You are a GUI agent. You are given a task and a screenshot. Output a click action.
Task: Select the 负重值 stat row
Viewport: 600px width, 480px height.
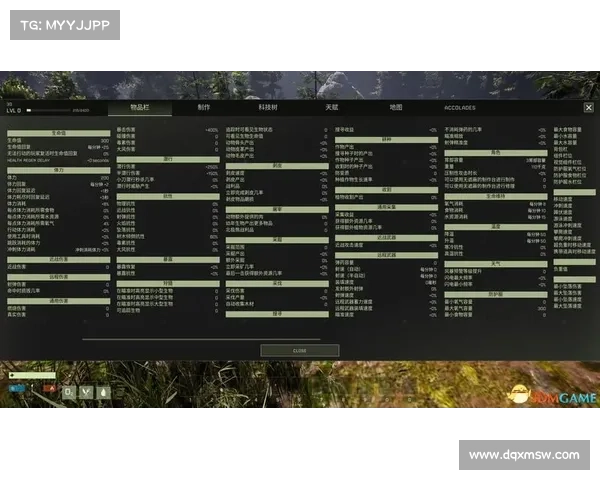coord(574,269)
